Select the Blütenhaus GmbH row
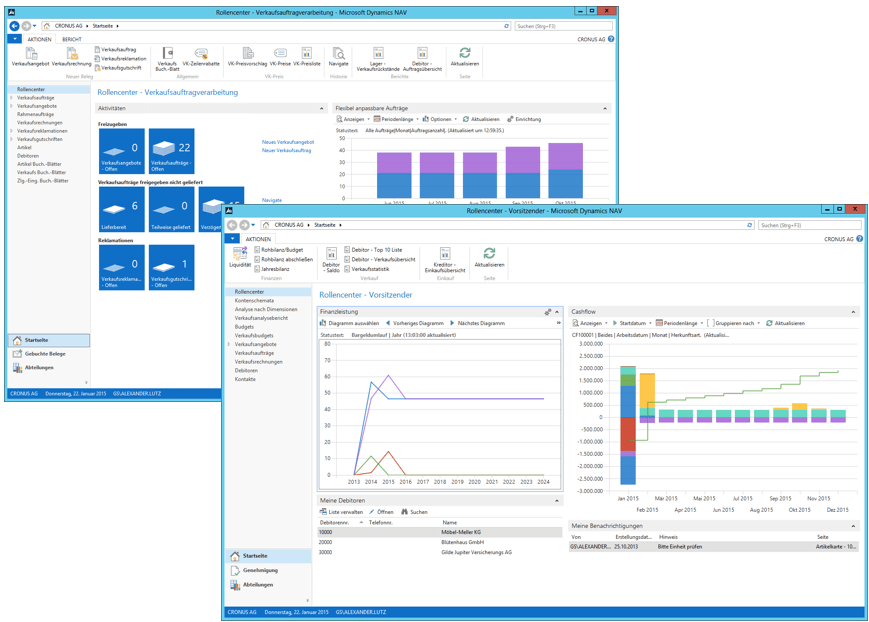The height and width of the screenshot is (622, 869). pyautogui.click(x=441, y=542)
